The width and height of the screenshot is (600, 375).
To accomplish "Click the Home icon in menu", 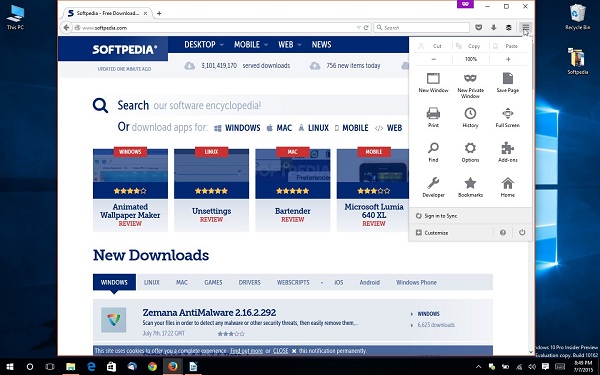I will point(508,183).
